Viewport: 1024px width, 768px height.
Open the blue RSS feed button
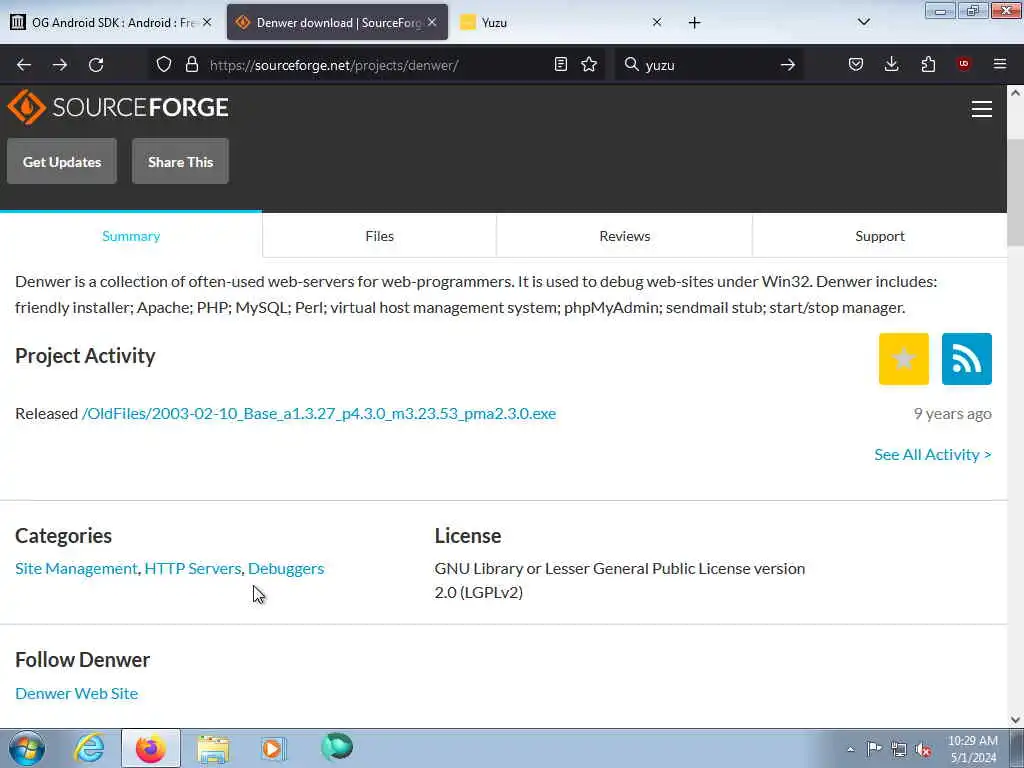coord(967,359)
